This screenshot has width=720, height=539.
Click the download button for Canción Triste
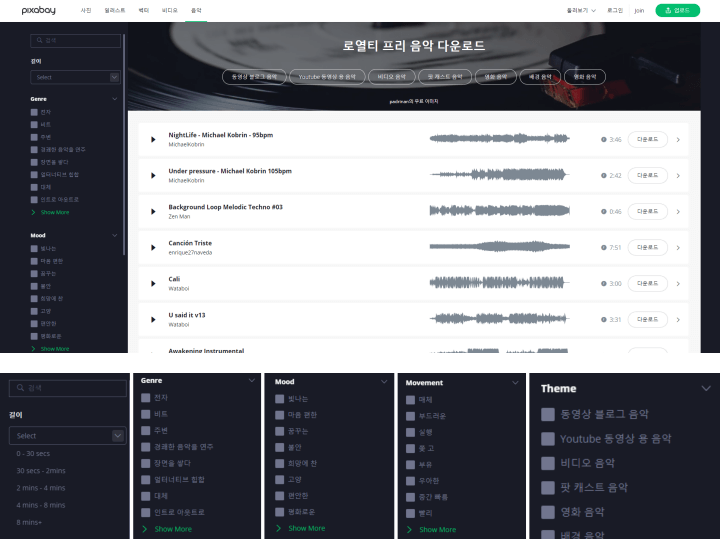[x=647, y=247]
